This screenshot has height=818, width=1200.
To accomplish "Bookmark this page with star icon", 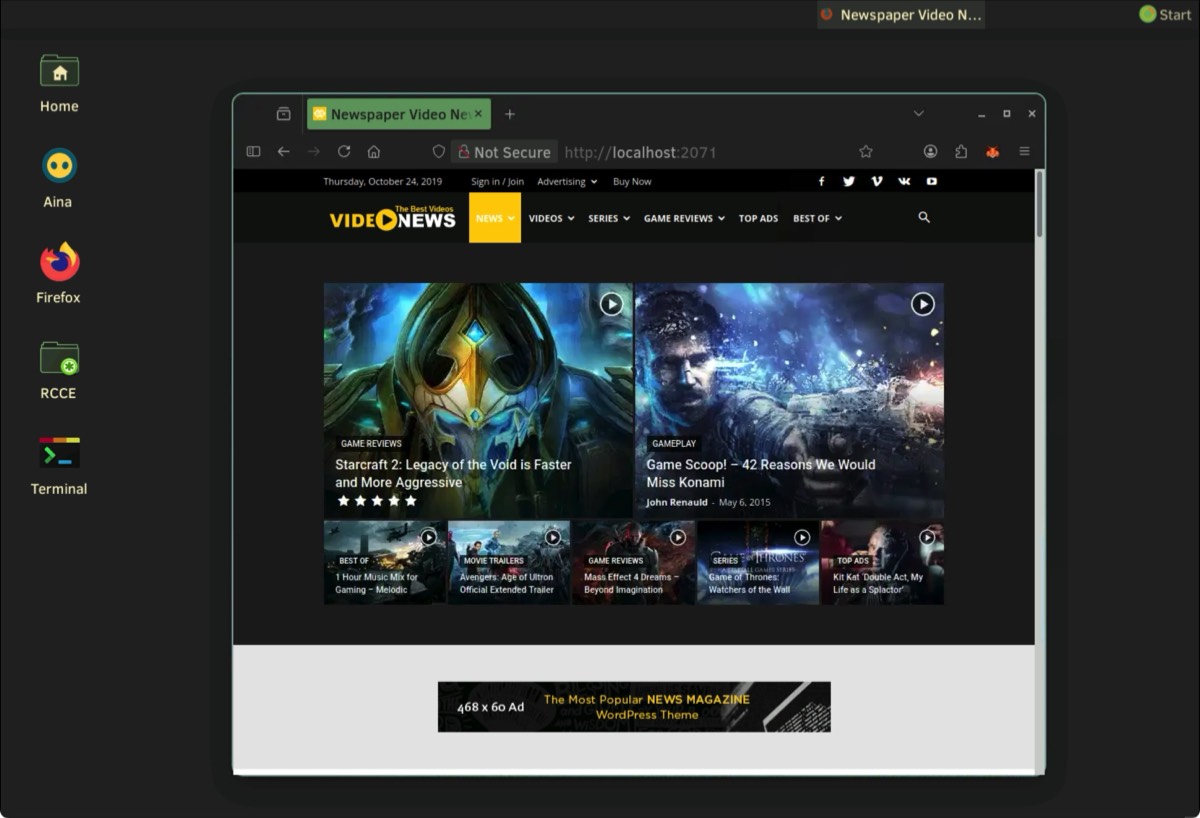I will point(866,152).
